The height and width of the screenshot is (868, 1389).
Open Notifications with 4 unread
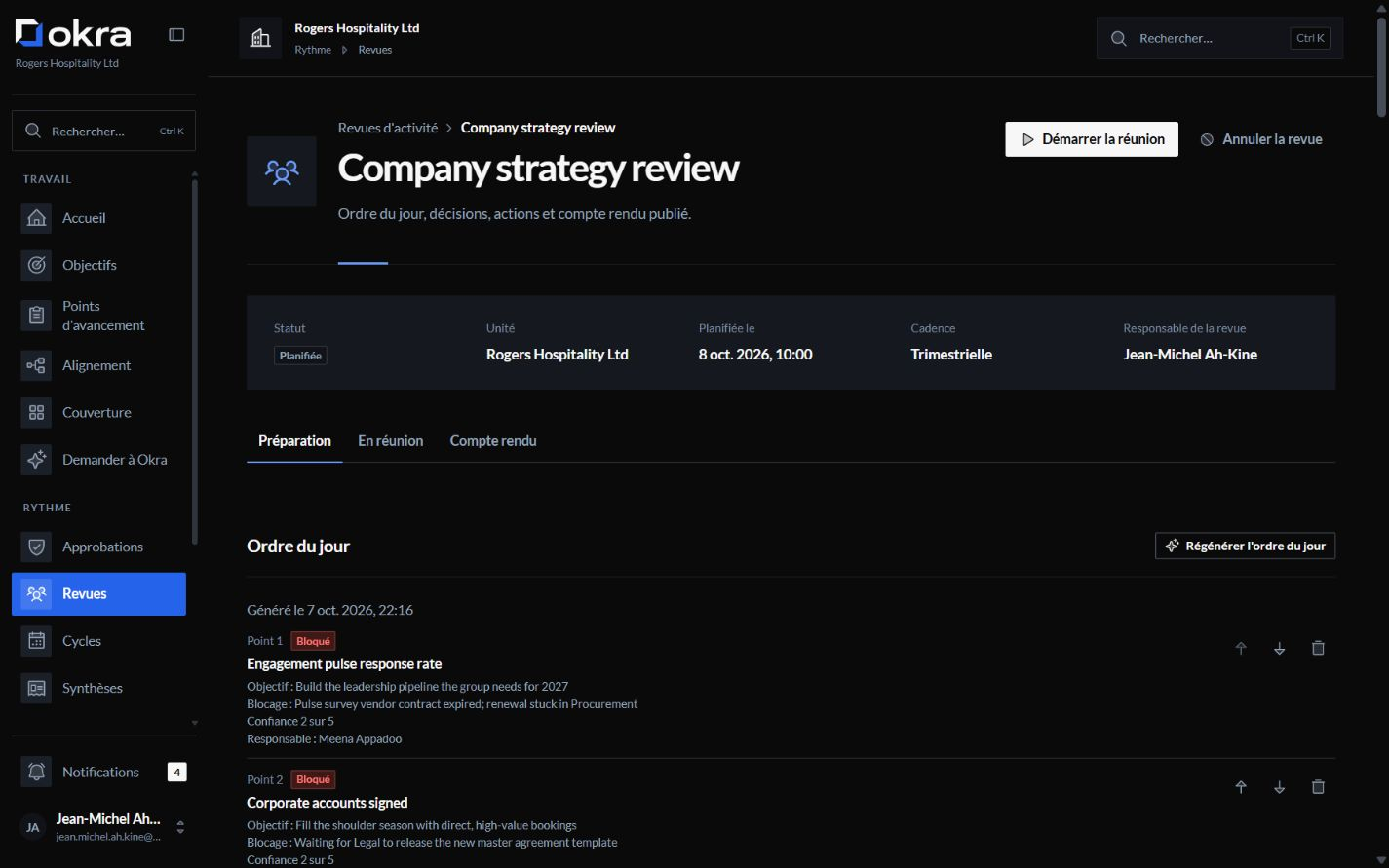(x=103, y=772)
